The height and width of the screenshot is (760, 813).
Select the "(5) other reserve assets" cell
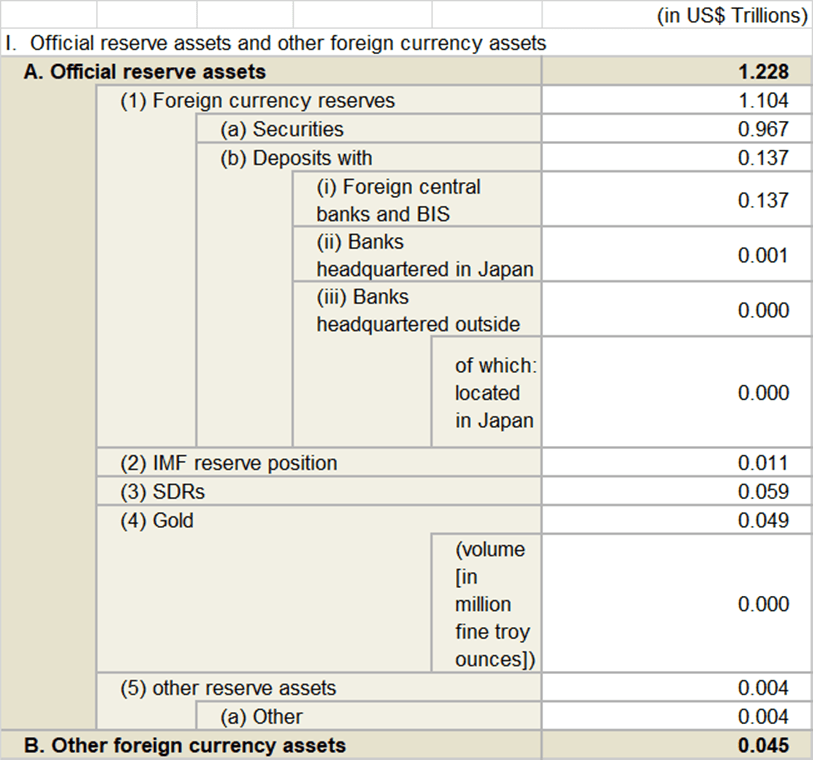pyautogui.click(x=228, y=688)
